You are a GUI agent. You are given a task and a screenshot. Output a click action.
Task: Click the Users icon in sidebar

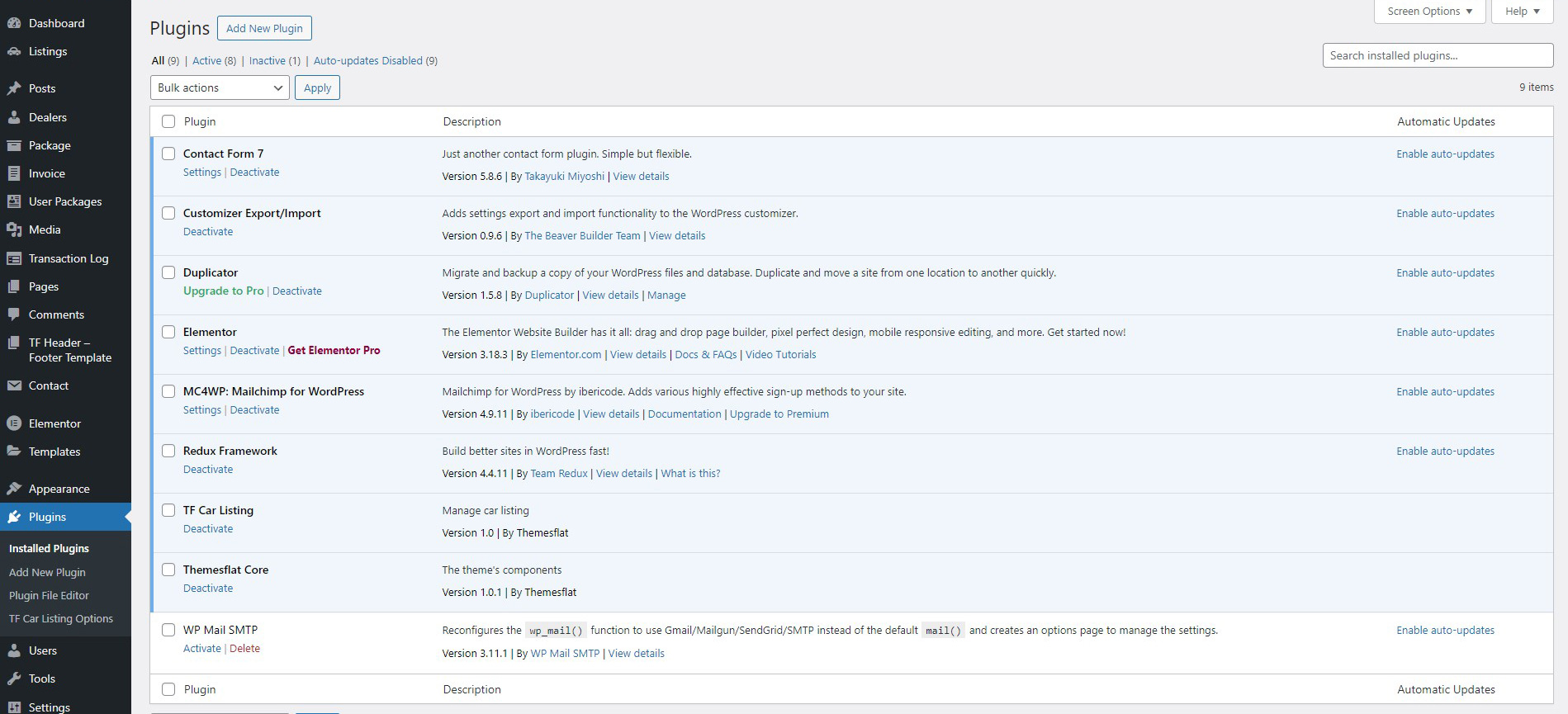[14, 650]
